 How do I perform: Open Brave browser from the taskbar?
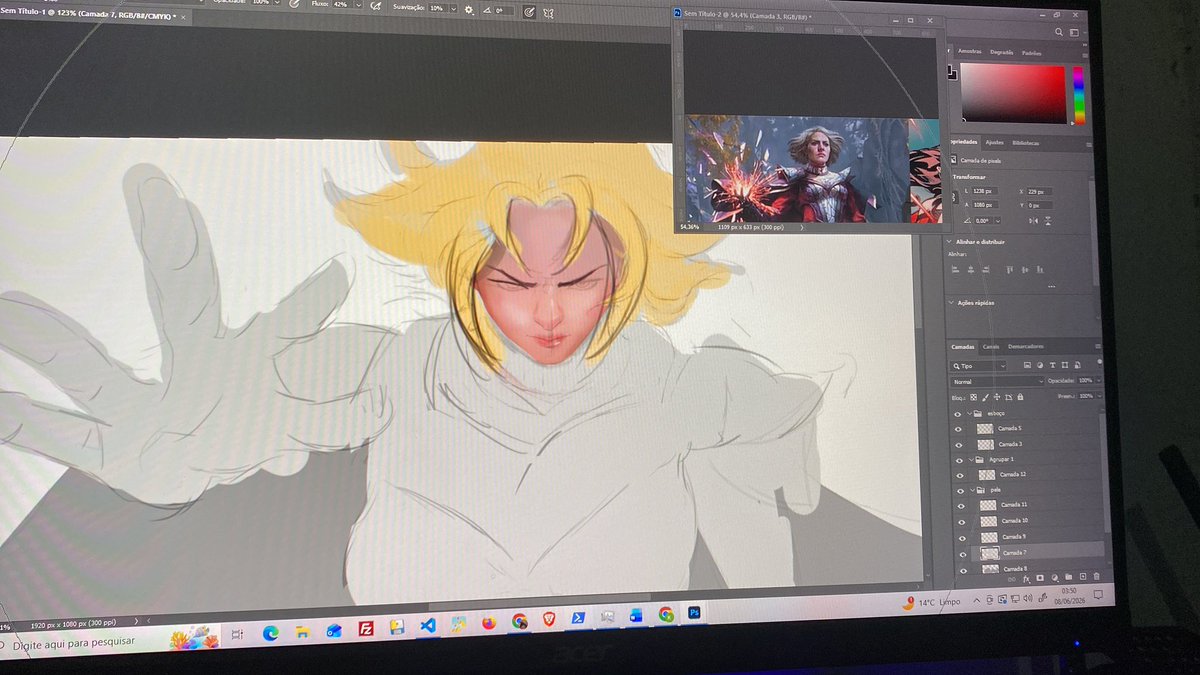pyautogui.click(x=549, y=619)
